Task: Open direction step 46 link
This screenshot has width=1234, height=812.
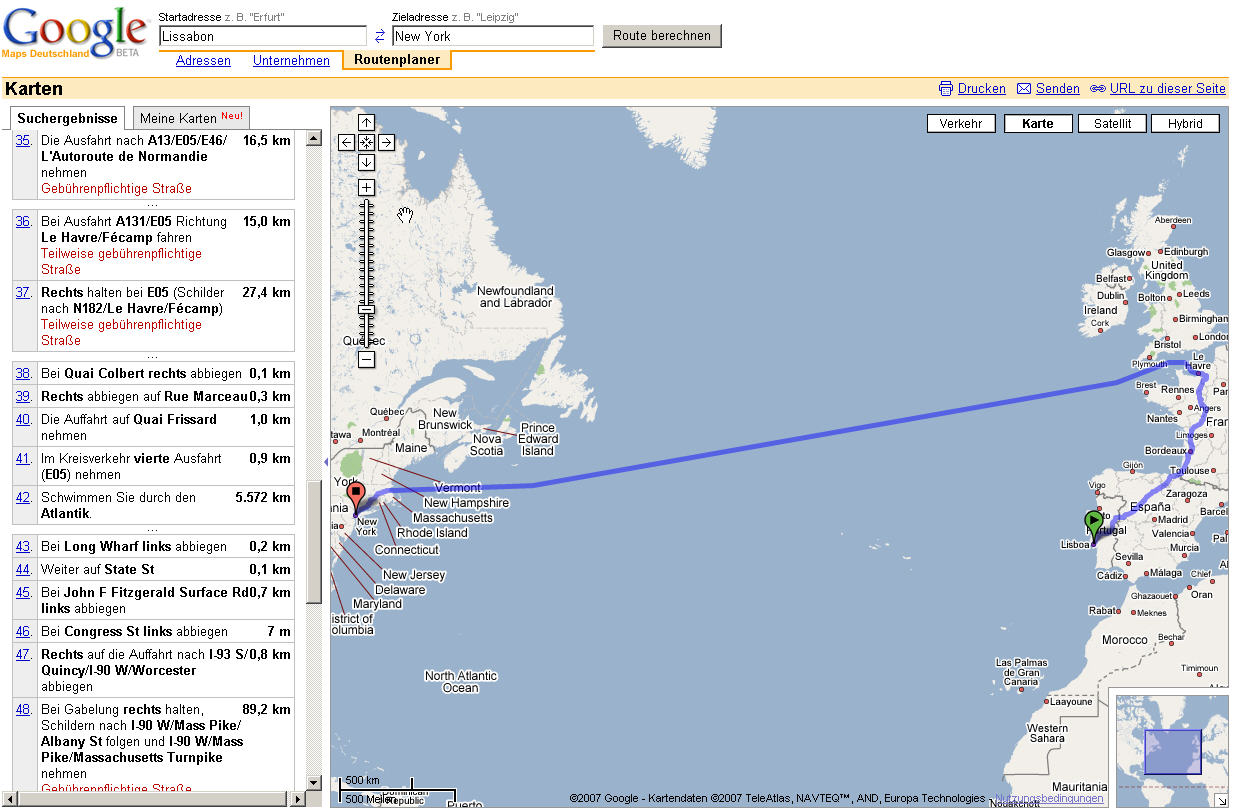Action: [23, 632]
